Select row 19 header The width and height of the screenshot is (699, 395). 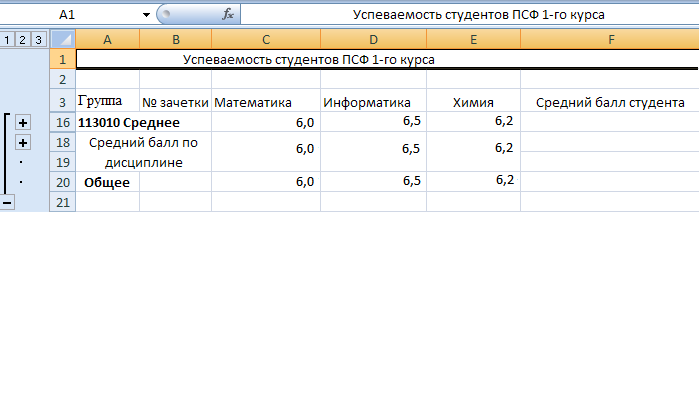[x=62, y=162]
